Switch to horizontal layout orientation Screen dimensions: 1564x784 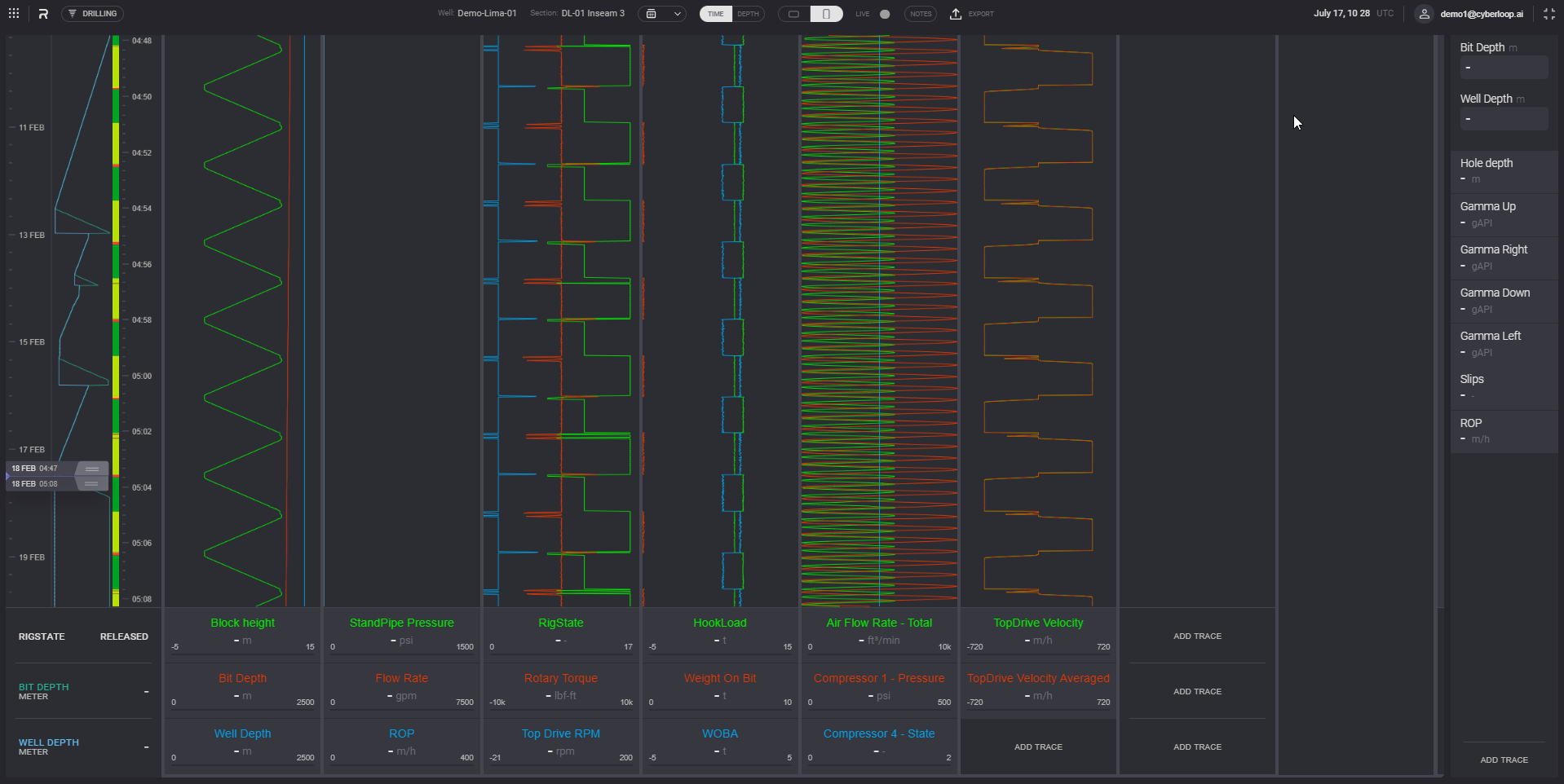793,14
